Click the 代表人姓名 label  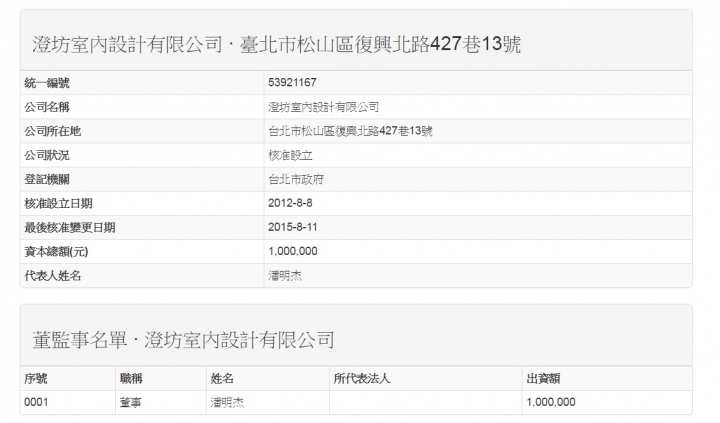52,276
